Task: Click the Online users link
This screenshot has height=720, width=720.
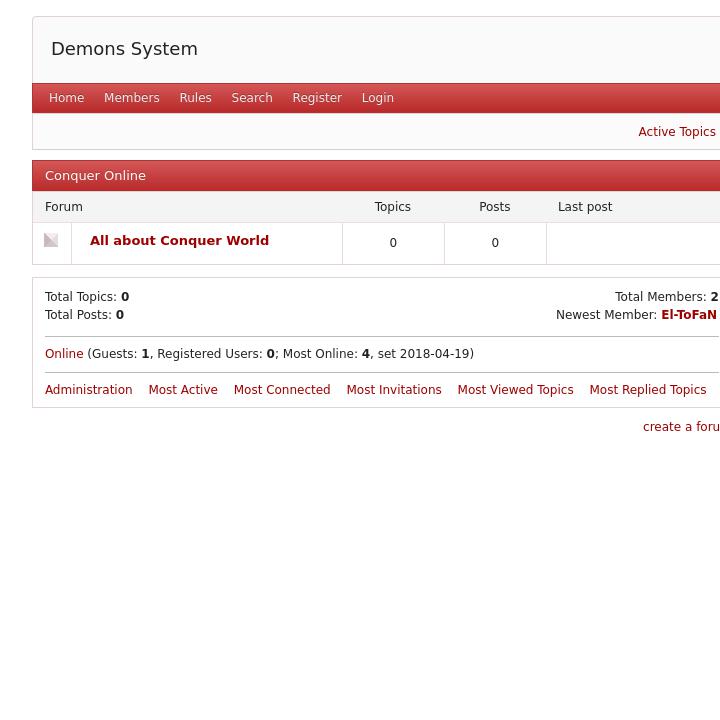Action: tap(64, 354)
